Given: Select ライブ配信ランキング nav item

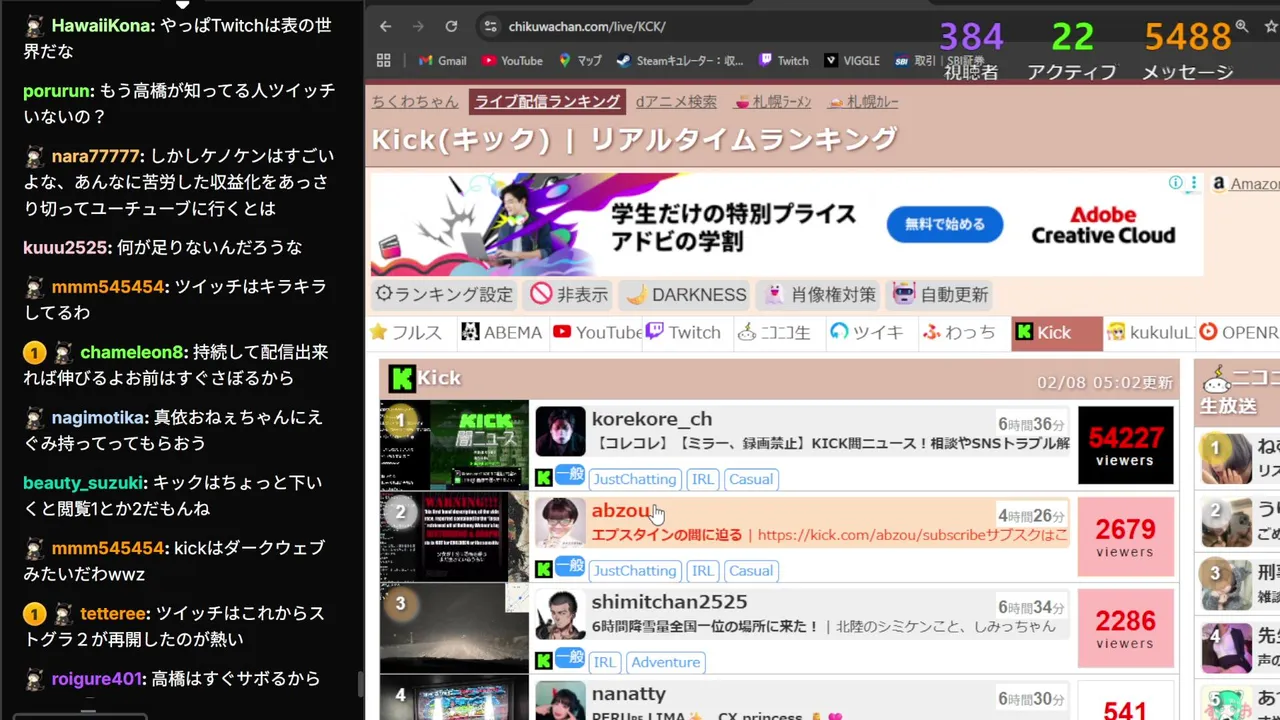Looking at the screenshot, I should (547, 101).
